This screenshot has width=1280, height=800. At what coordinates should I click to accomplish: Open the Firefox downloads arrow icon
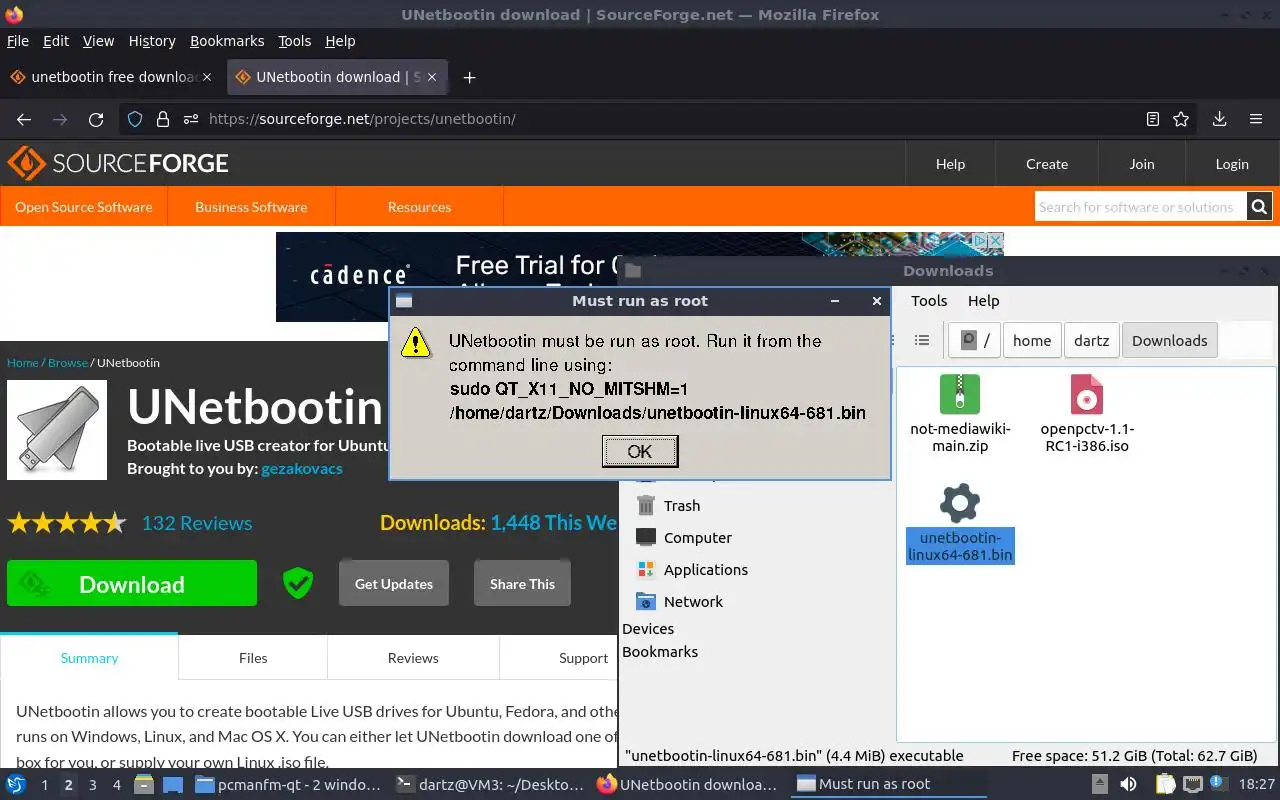[1220, 119]
